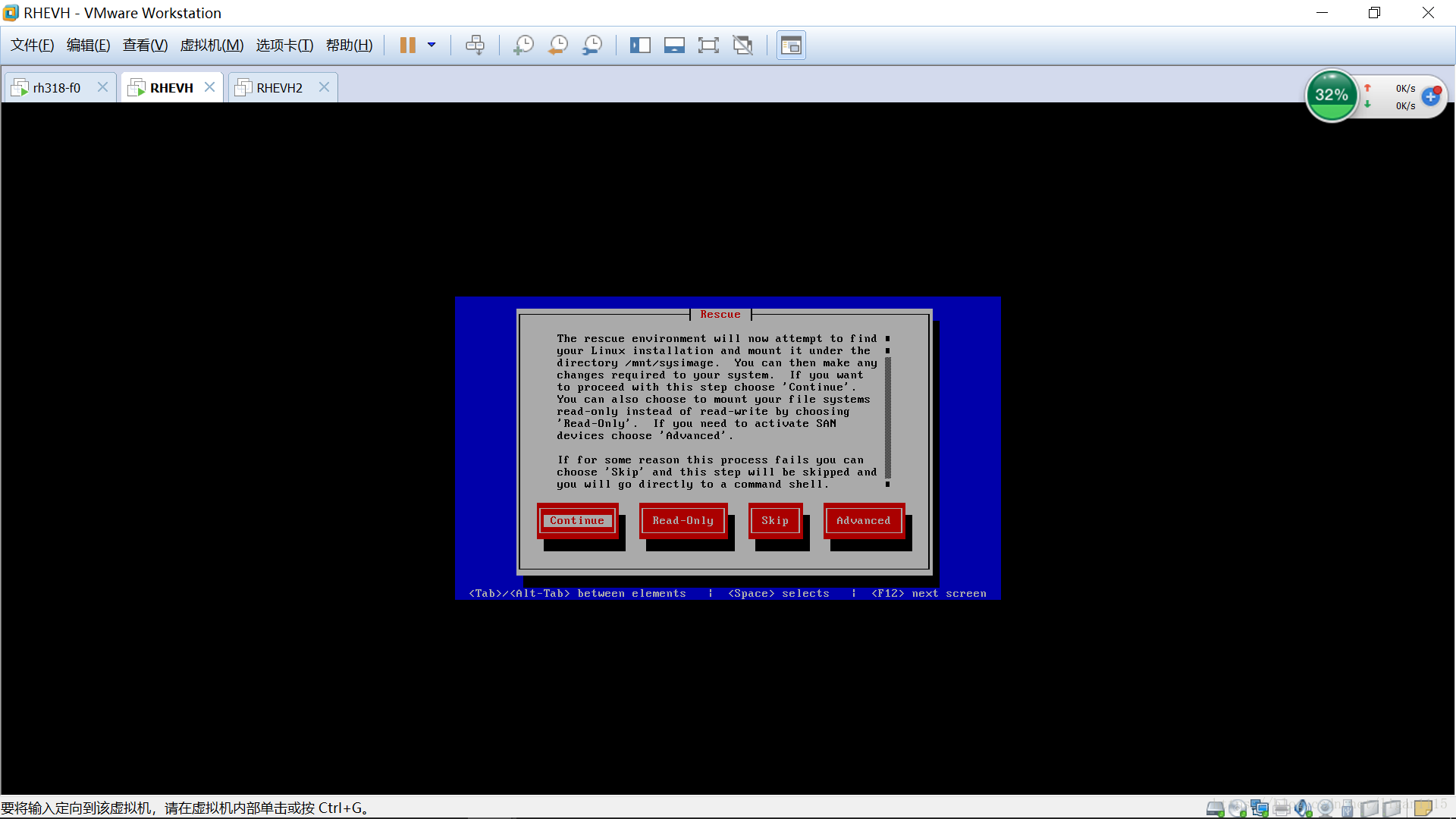
Task: Pause the virtual machine with the pause icon
Action: 407,45
